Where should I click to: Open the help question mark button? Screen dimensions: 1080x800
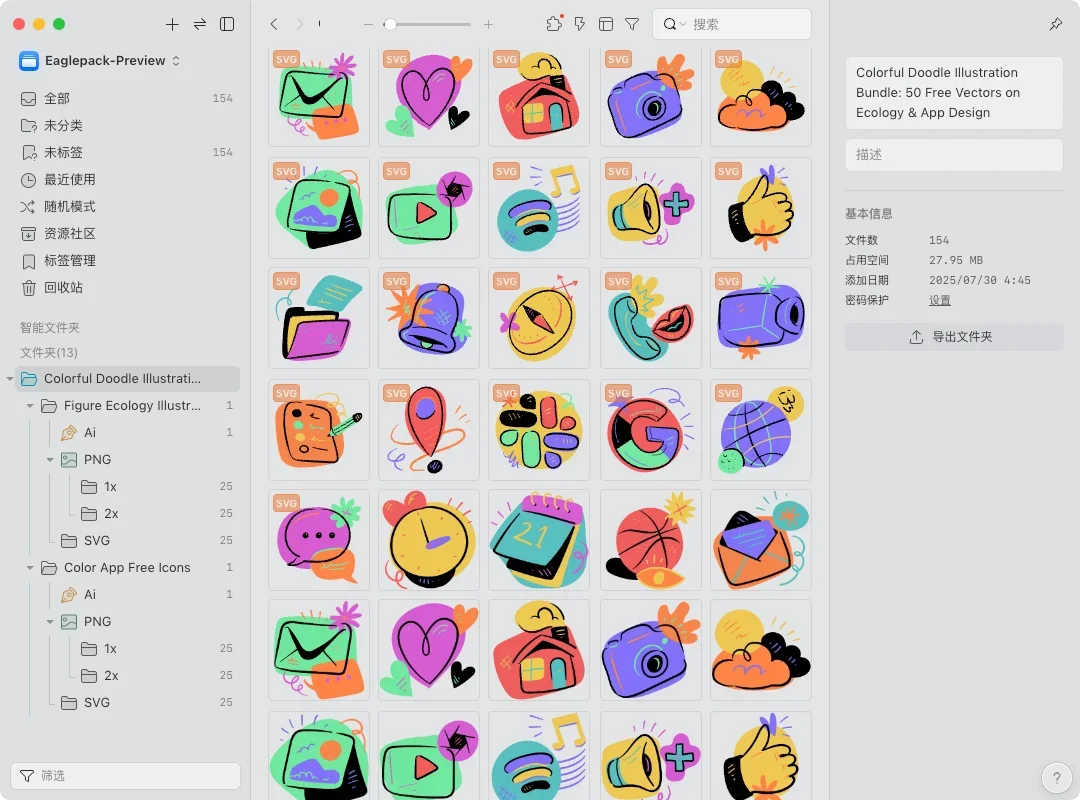1056,776
